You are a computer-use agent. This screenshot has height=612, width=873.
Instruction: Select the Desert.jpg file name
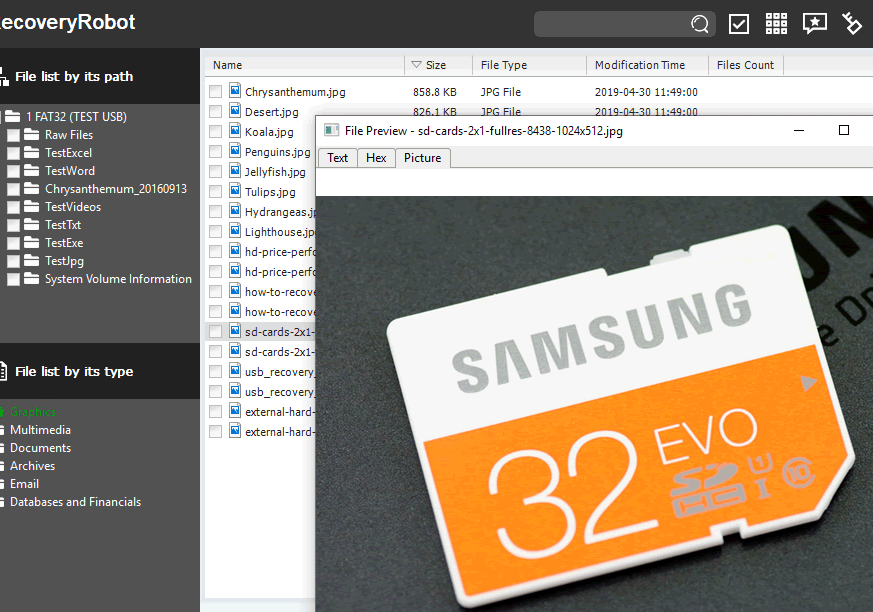coord(272,112)
